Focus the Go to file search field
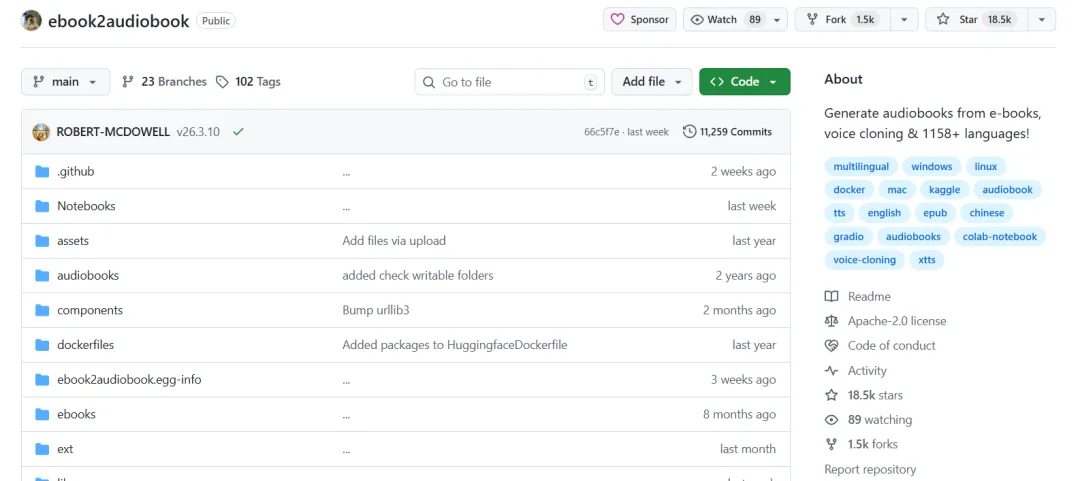This screenshot has height=481, width=1080. point(510,82)
